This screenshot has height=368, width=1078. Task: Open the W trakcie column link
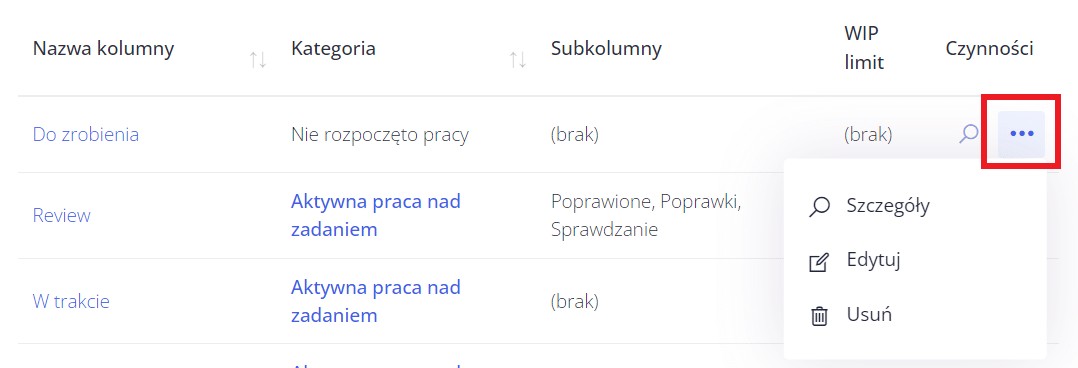(x=72, y=301)
